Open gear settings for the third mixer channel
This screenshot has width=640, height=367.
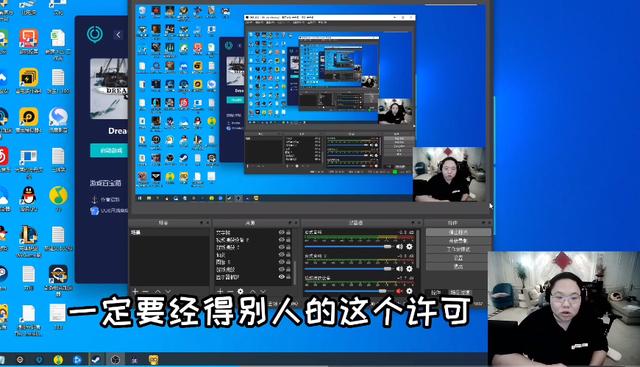point(409,291)
